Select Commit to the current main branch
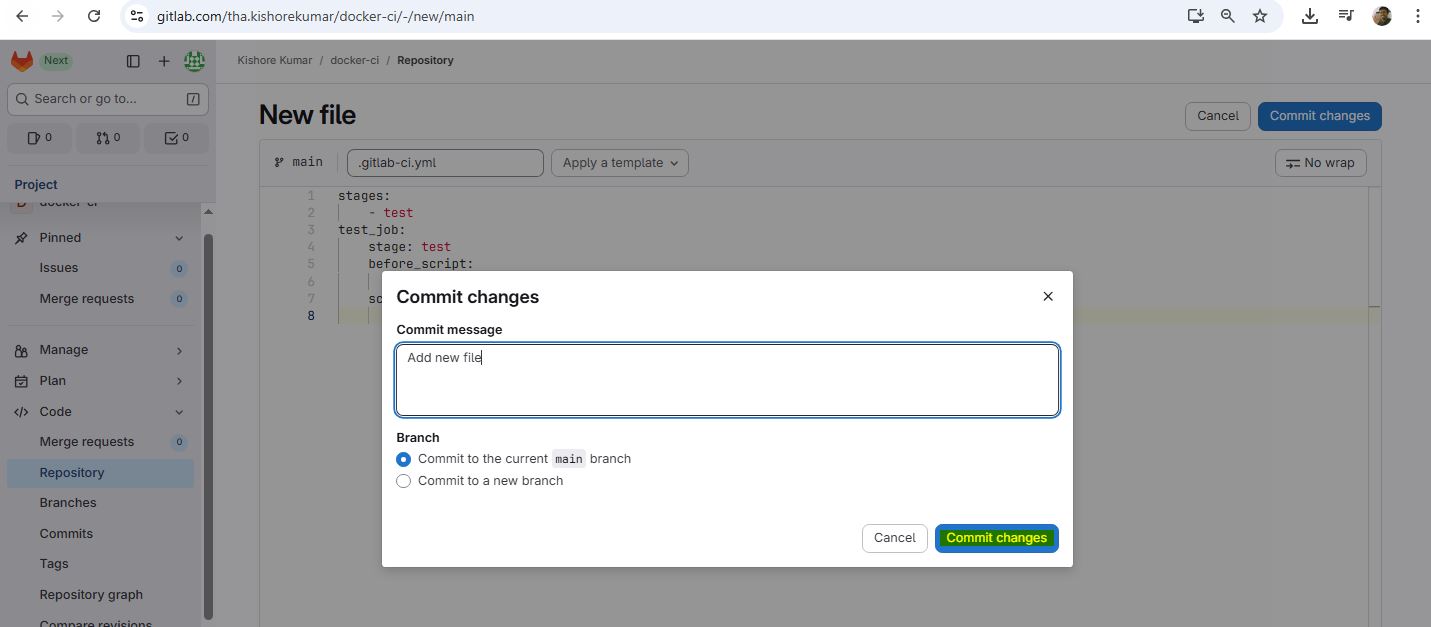The width and height of the screenshot is (1431, 627). 404,459
